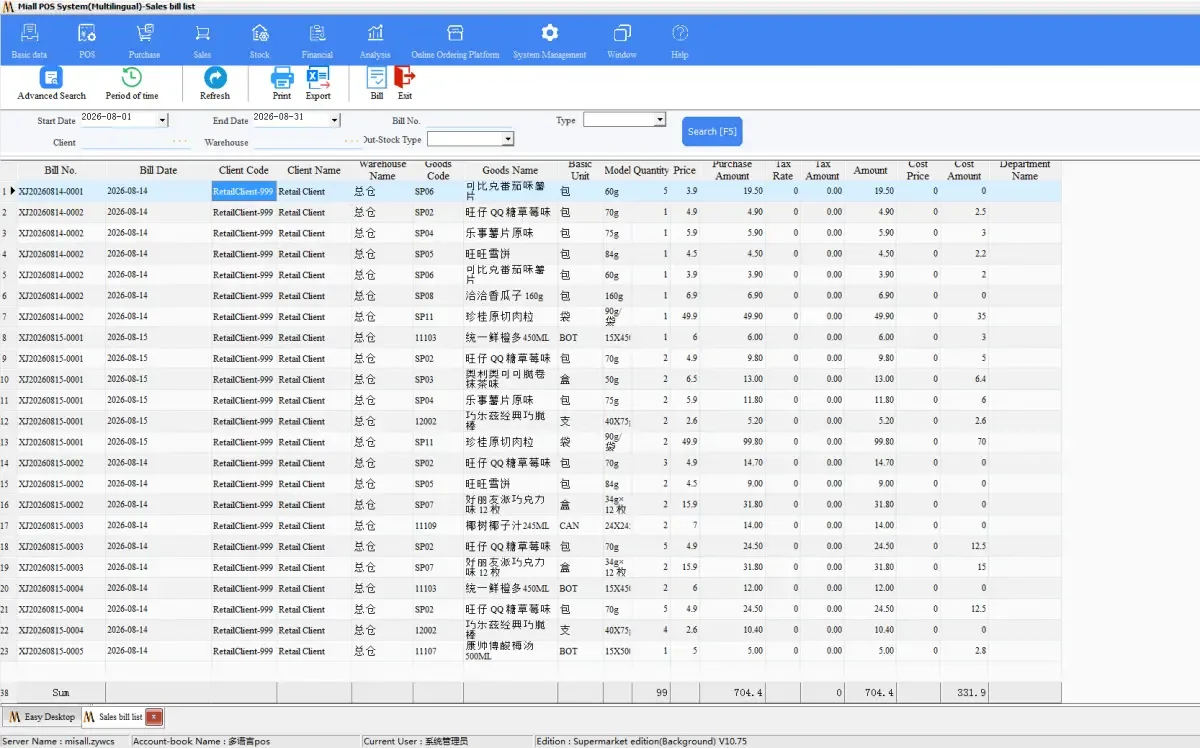
Task: Click the CAN basic unit cell
Action: 580,525
